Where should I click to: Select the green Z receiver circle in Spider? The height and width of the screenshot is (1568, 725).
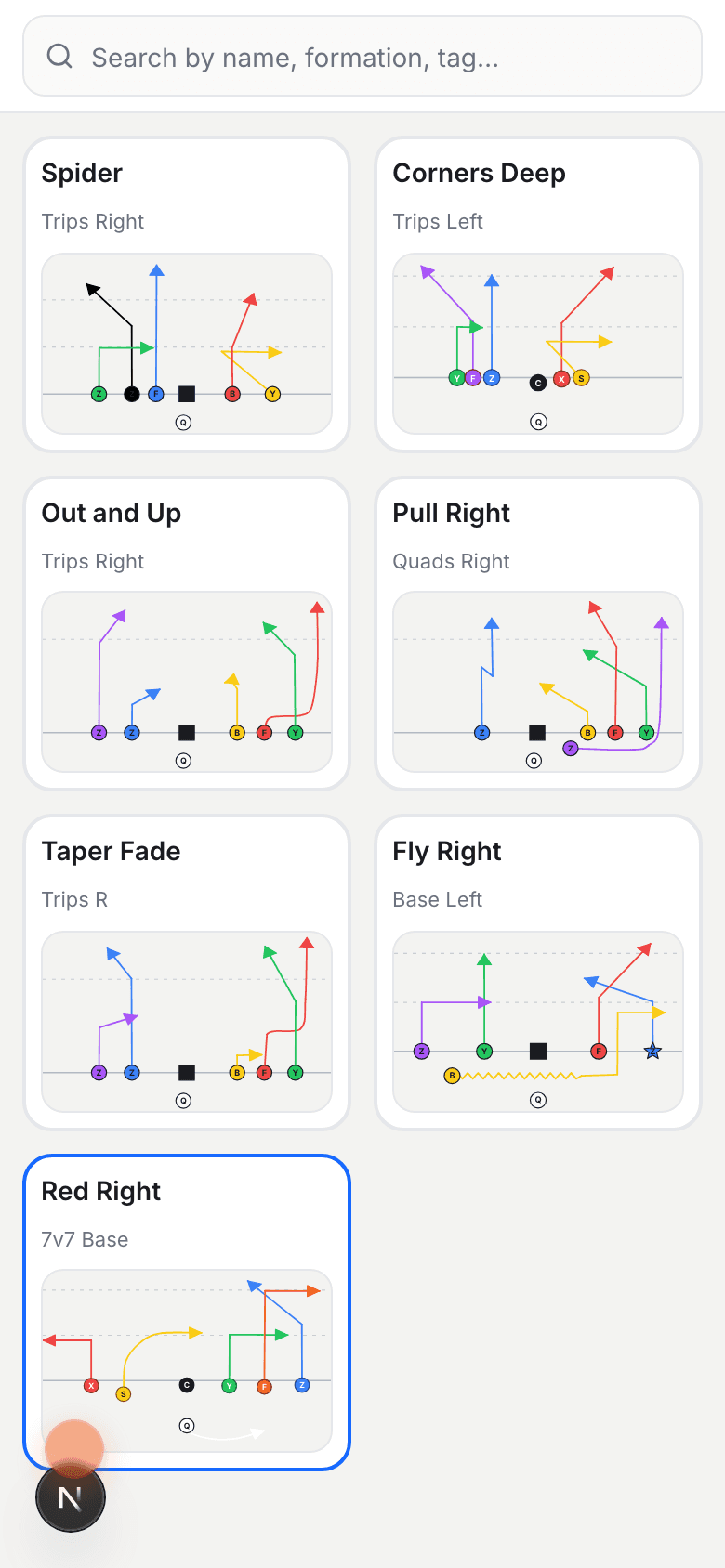coord(98,393)
